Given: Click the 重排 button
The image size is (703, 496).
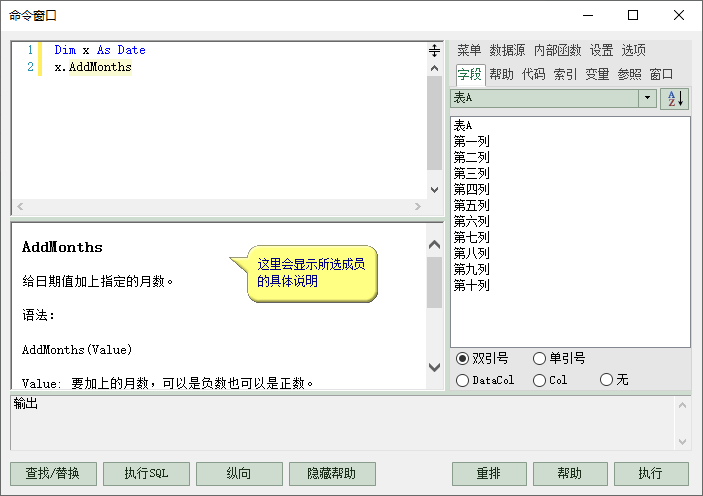Looking at the screenshot, I should 489,473.
